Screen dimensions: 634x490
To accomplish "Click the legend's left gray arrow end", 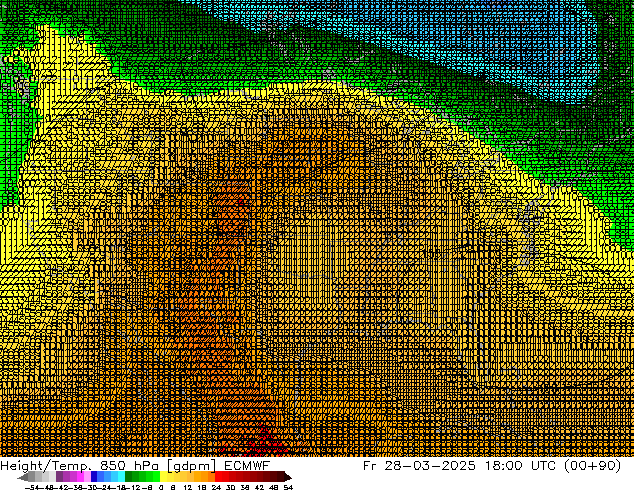I will (x=23, y=477).
